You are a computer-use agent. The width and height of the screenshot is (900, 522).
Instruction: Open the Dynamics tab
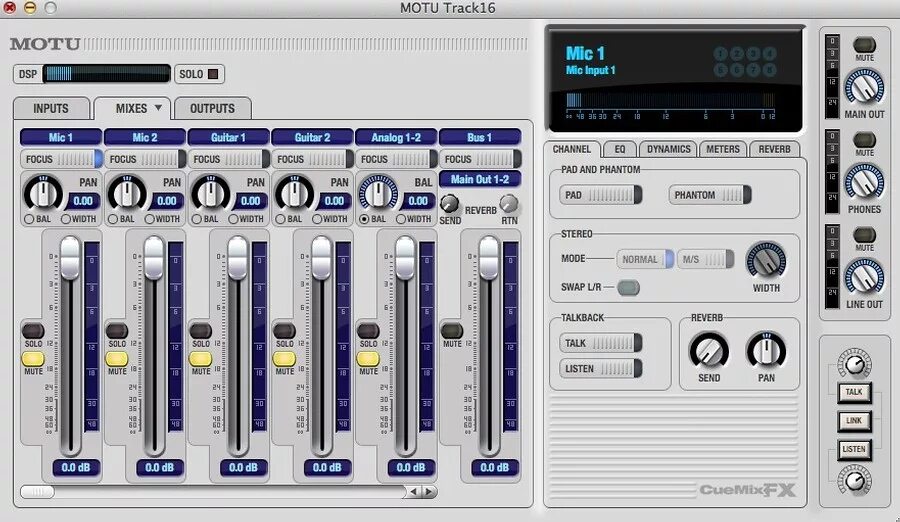[669, 149]
